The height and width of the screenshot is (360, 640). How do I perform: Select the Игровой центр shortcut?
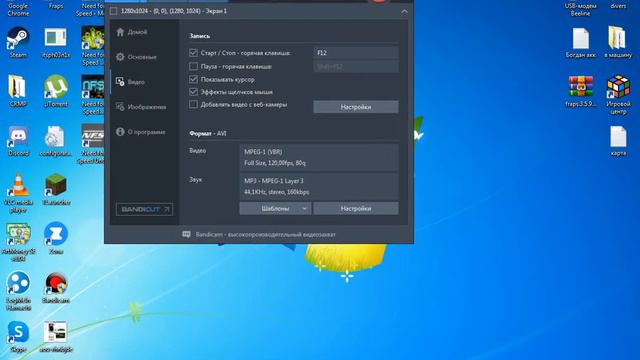point(618,95)
